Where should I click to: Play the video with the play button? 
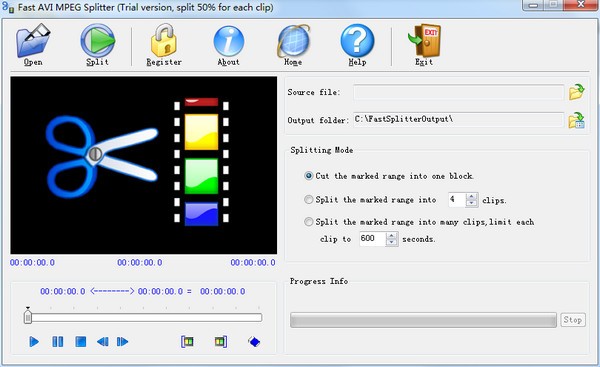34,341
